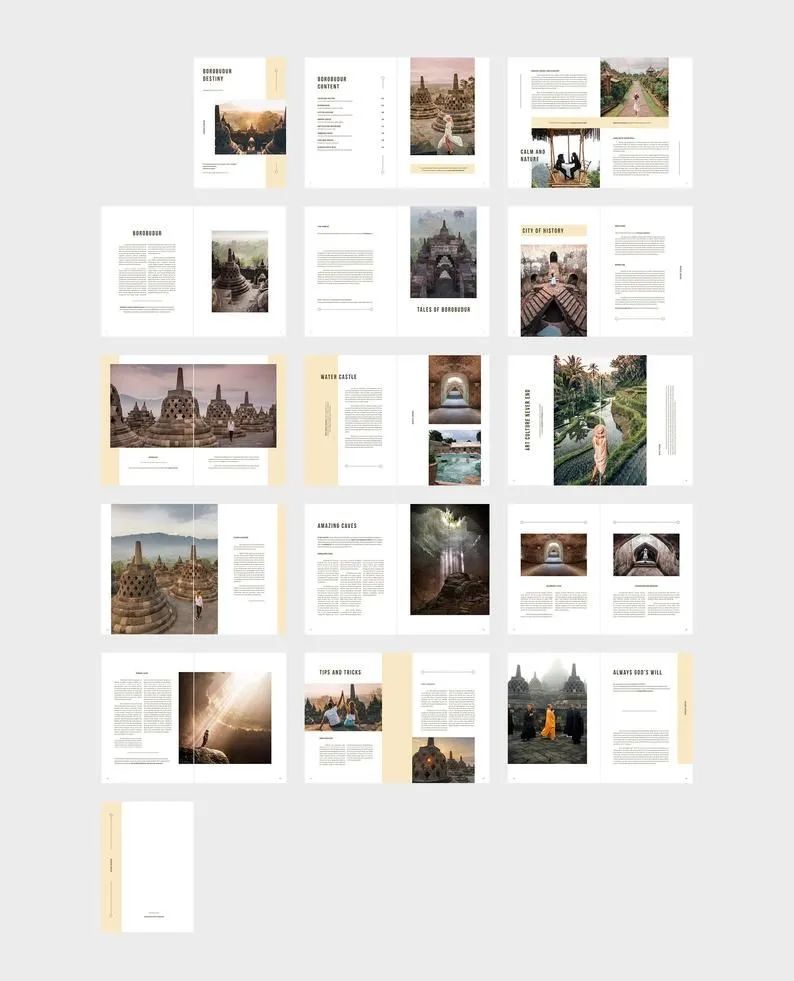
Task: Select the Borobudur Destiny cover page
Action: point(240,123)
